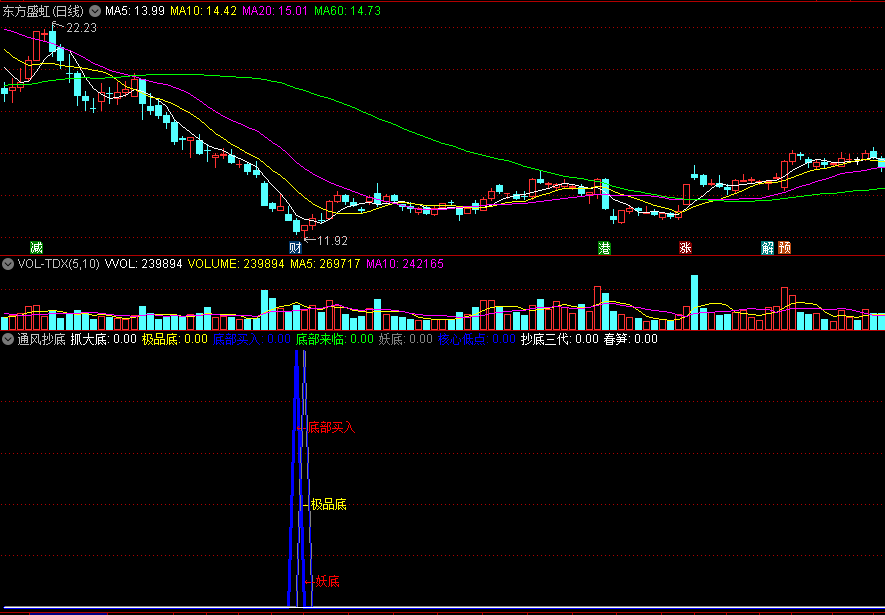Click the red 底部买入 signal label on chart
This screenshot has height=615, width=885.
(332, 428)
